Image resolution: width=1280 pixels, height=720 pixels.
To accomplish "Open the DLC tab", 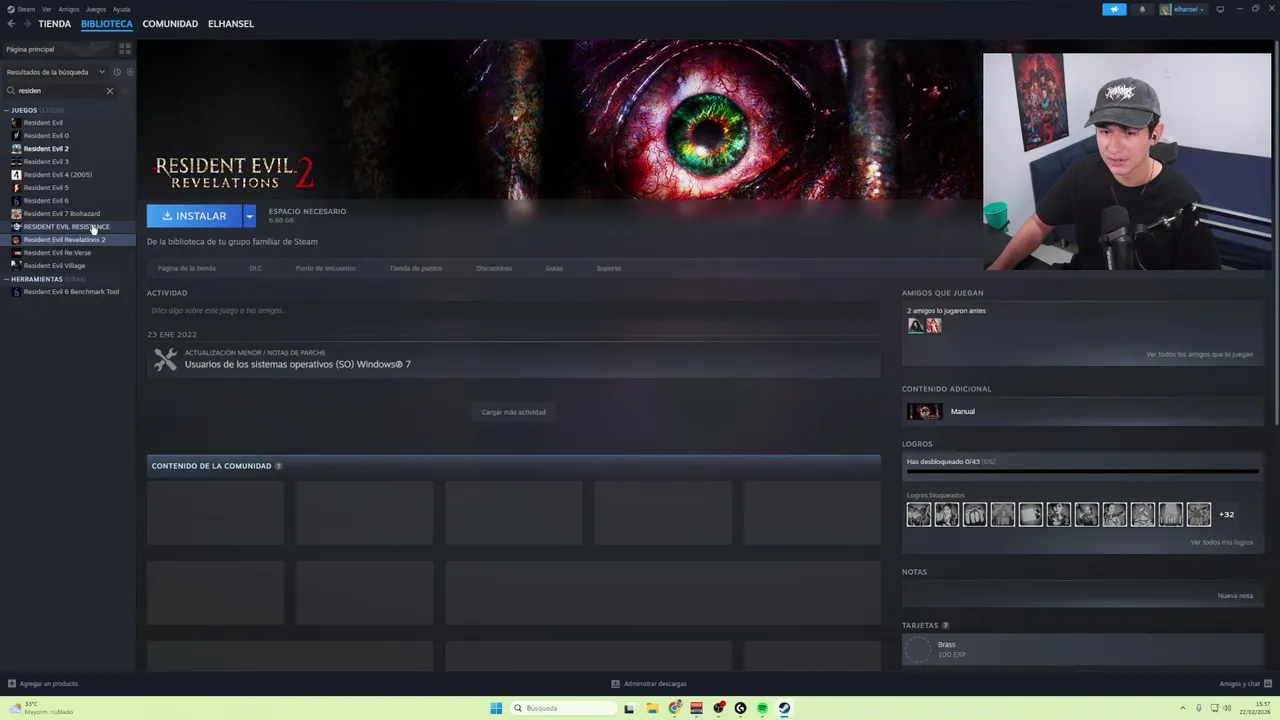I will pyautogui.click(x=256, y=268).
